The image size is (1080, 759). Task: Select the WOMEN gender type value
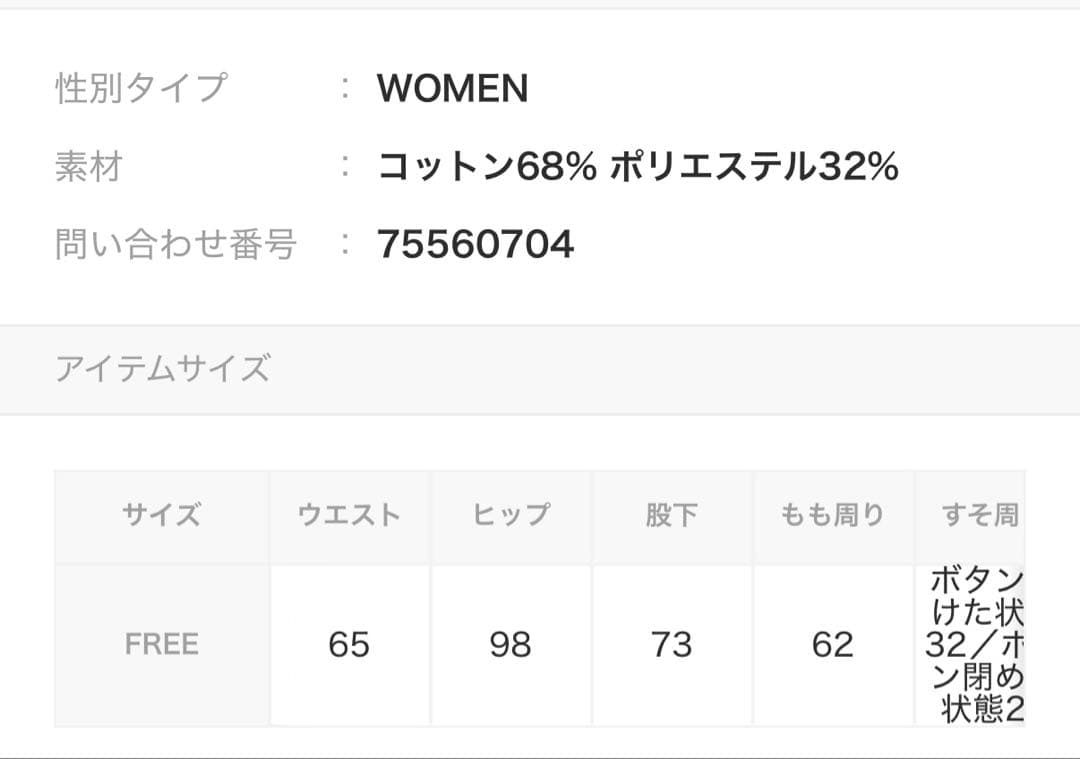(x=452, y=89)
